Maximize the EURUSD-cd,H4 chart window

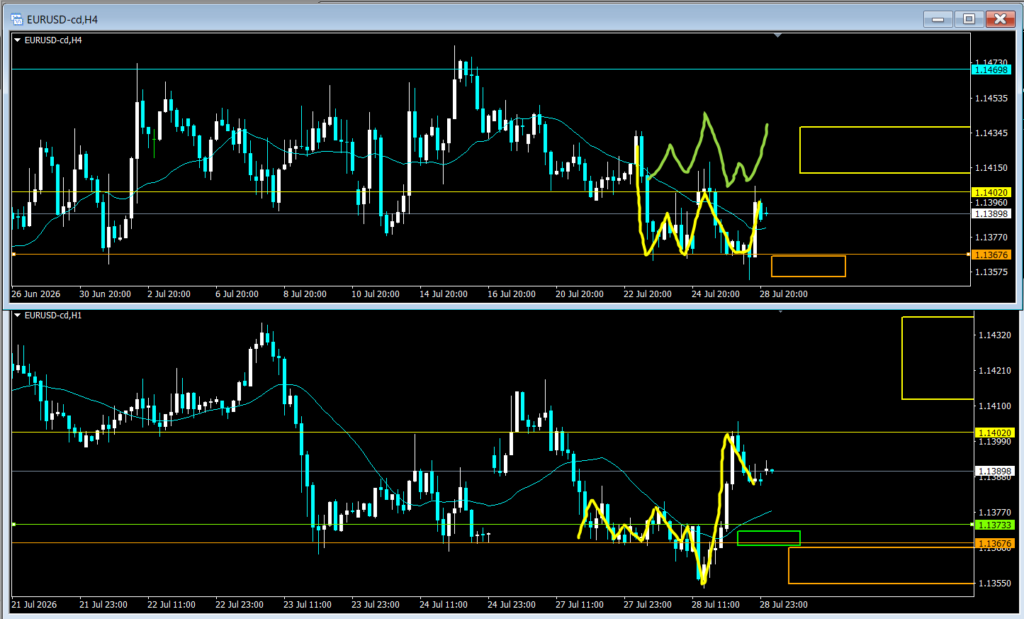pyautogui.click(x=968, y=19)
